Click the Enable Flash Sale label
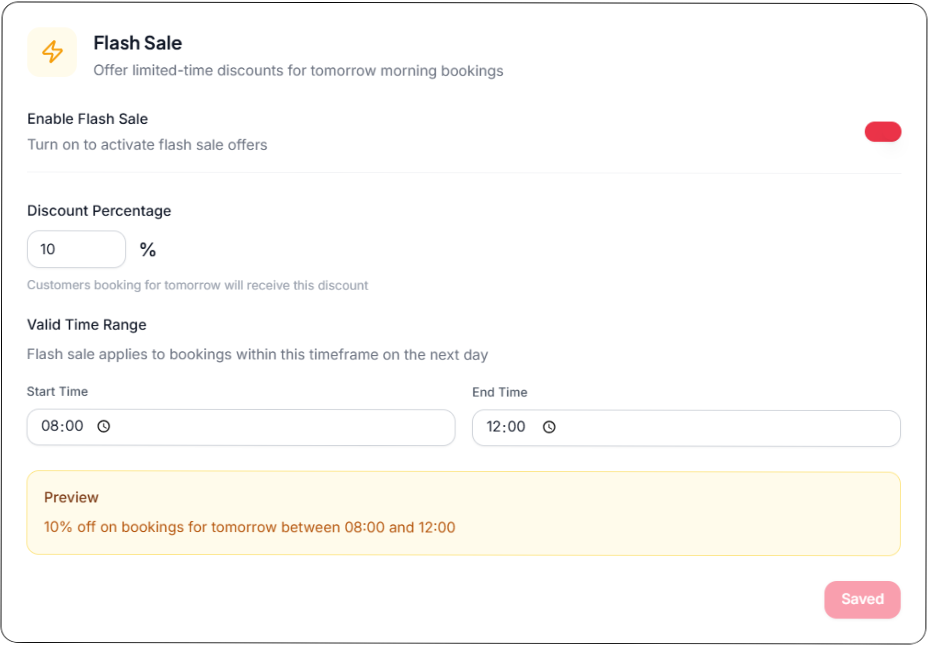Viewport: 930px width, 646px height. (x=88, y=119)
